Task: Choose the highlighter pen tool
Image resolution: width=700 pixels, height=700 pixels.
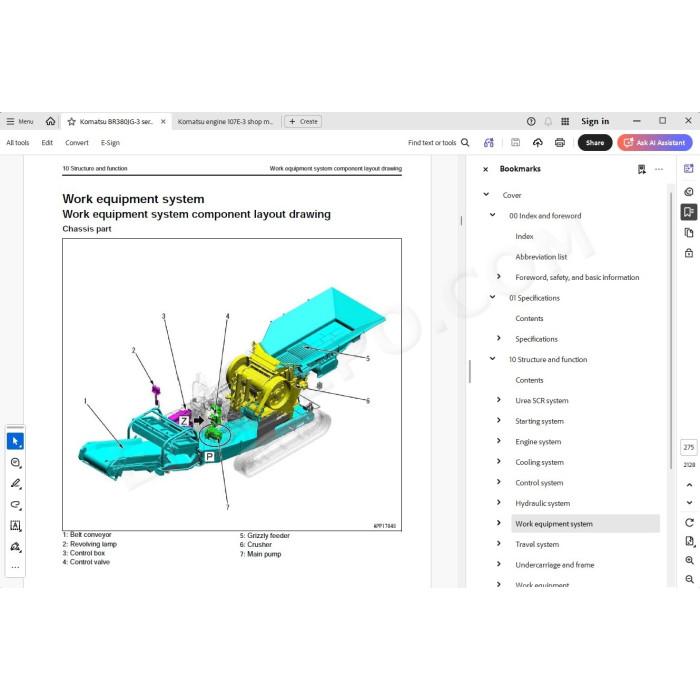Action: point(15,483)
